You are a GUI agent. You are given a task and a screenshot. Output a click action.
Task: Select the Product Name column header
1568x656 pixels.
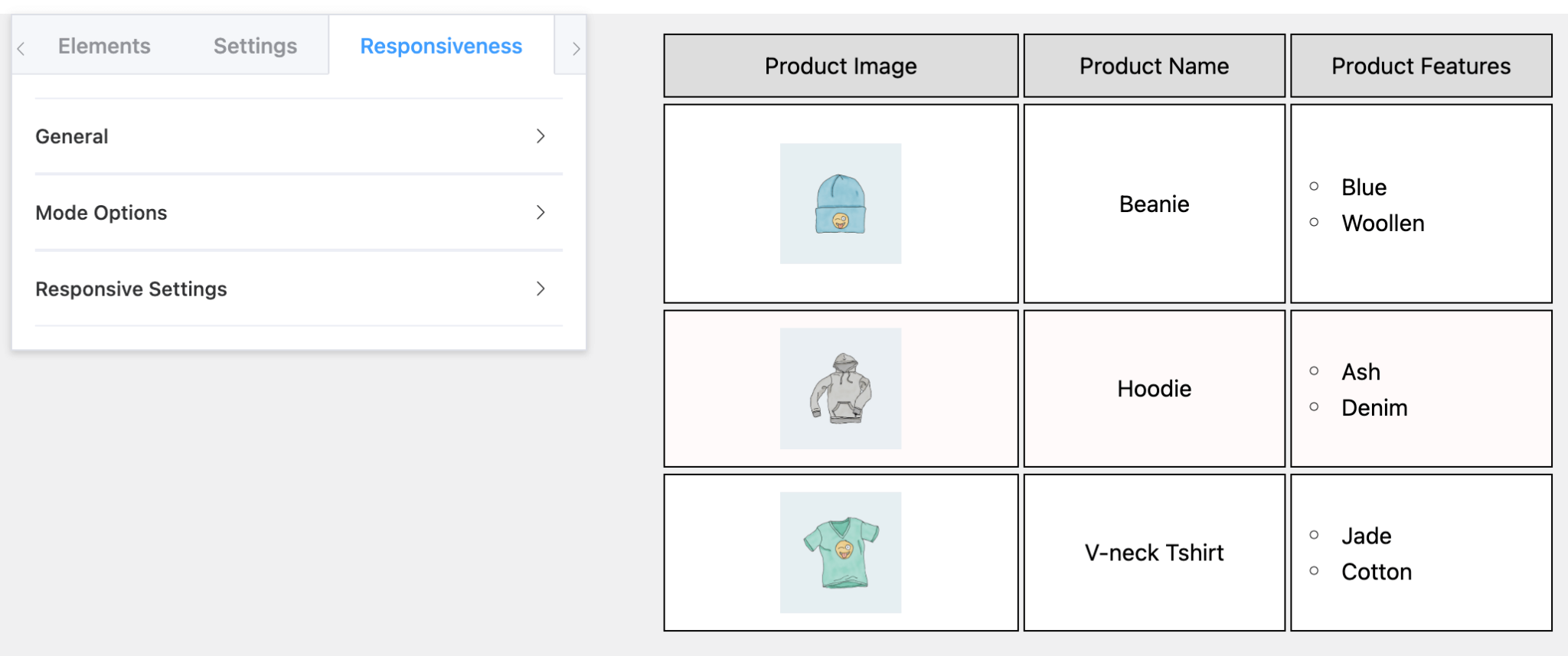[1154, 65]
